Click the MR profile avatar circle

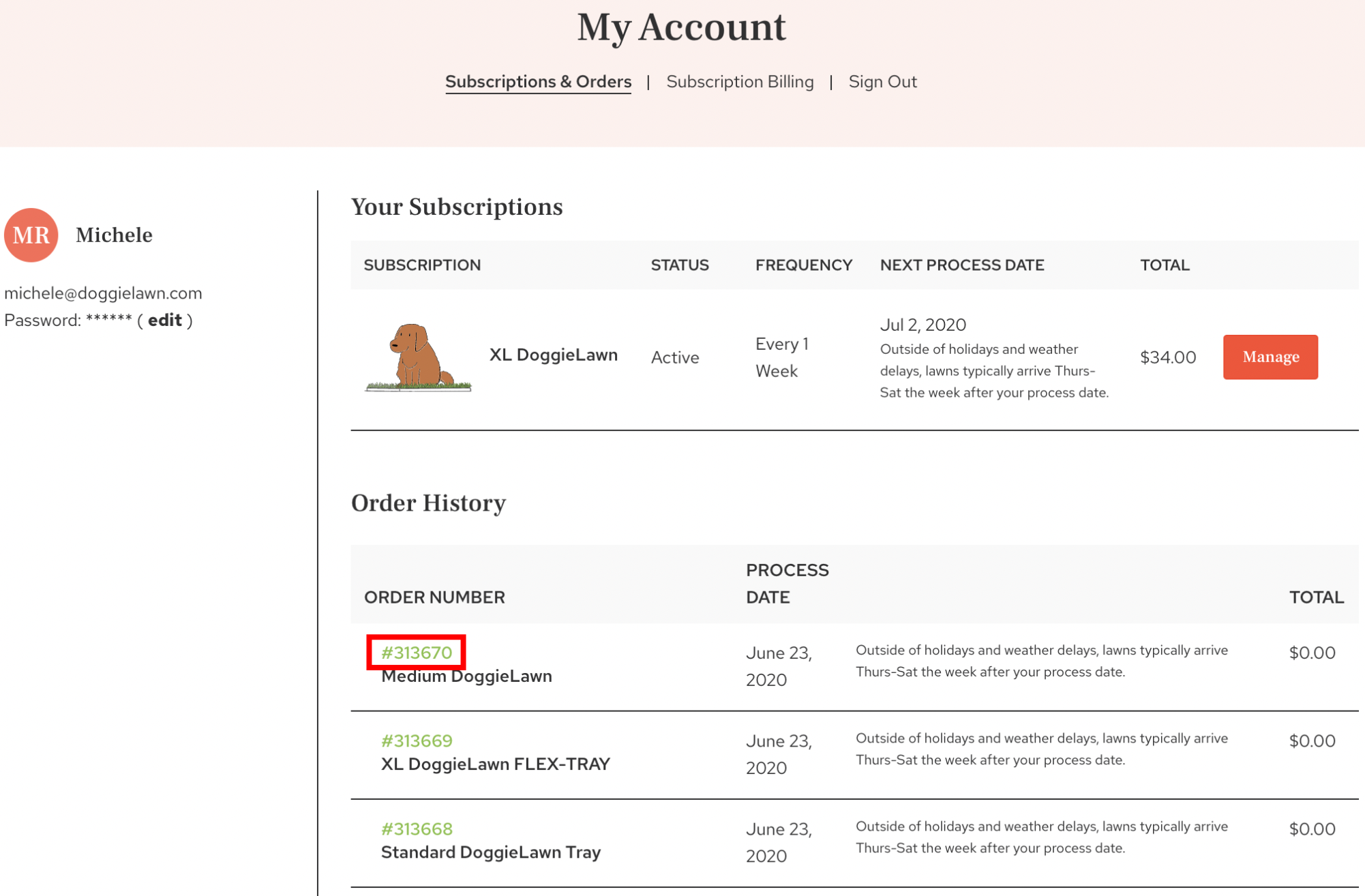coord(31,235)
